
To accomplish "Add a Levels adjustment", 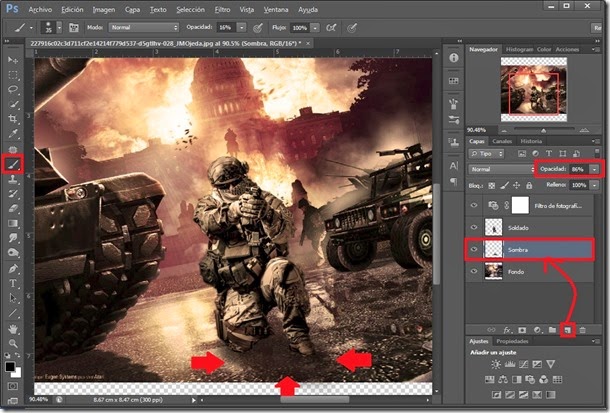I will [510, 364].
